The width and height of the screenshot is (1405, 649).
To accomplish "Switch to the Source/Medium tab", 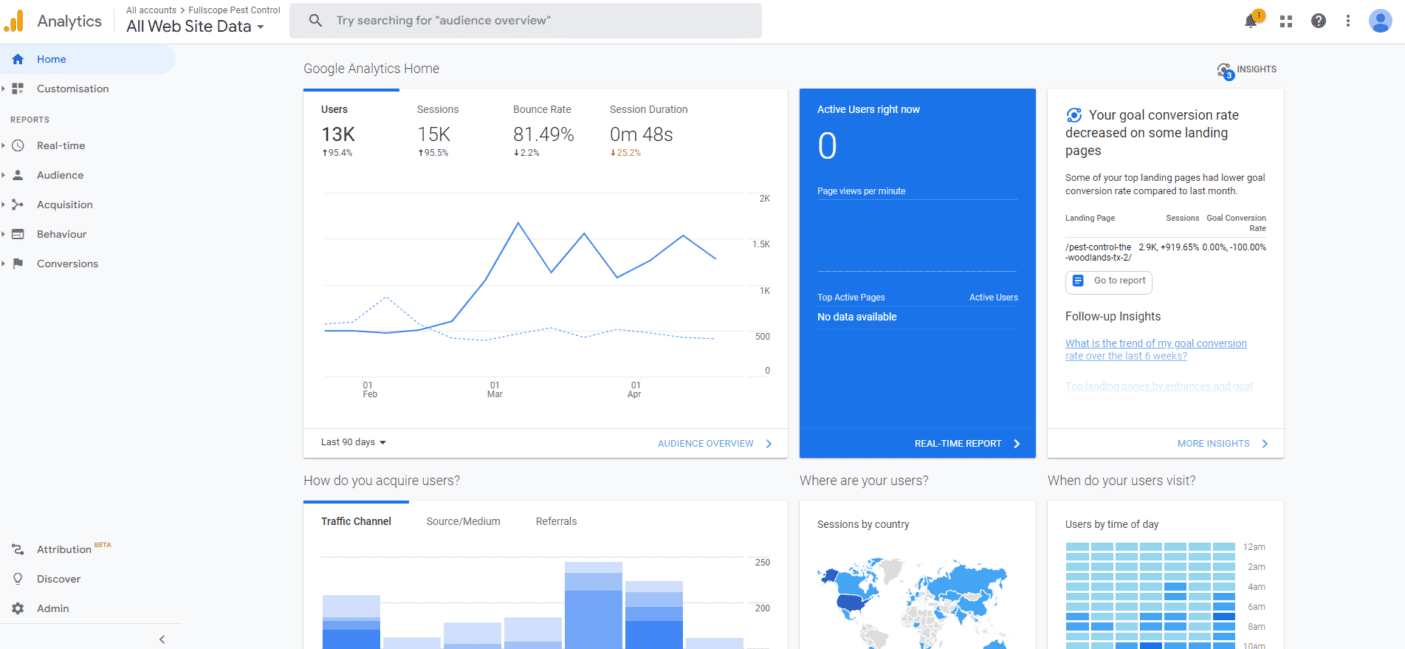I will pos(463,521).
